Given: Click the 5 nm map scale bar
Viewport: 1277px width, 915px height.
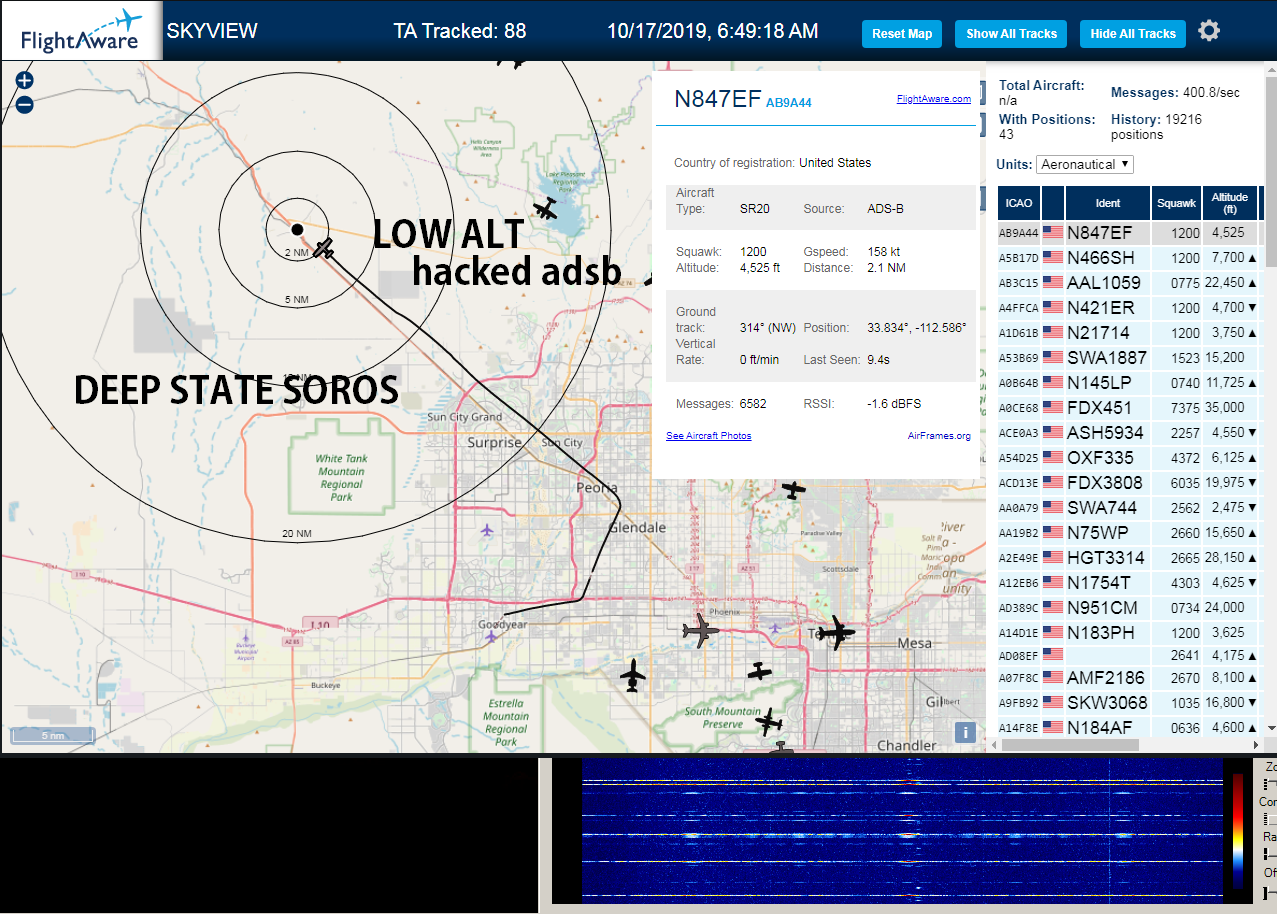Looking at the screenshot, I should pyautogui.click(x=53, y=736).
